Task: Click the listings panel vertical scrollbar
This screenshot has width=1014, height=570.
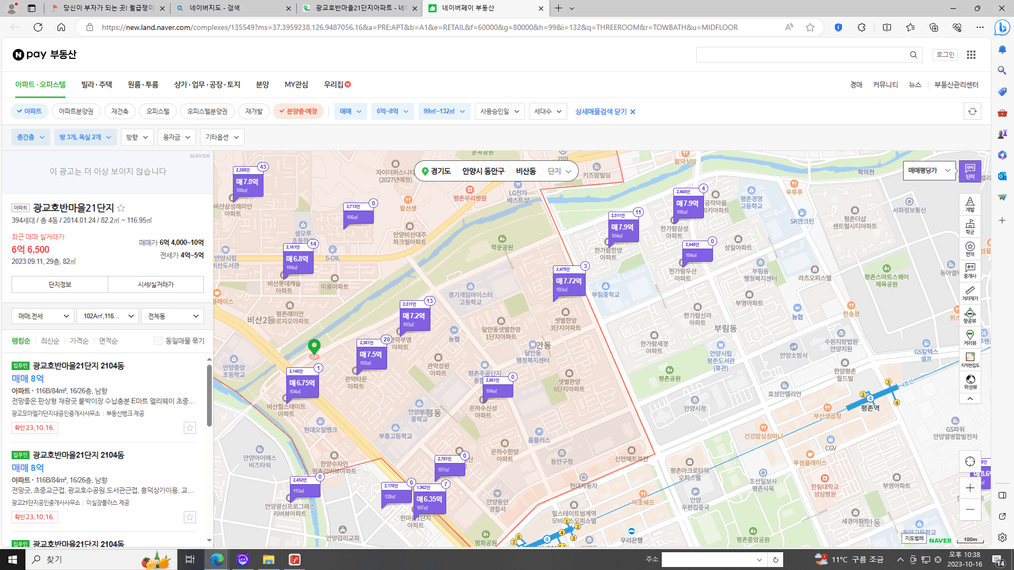Action: [209, 395]
